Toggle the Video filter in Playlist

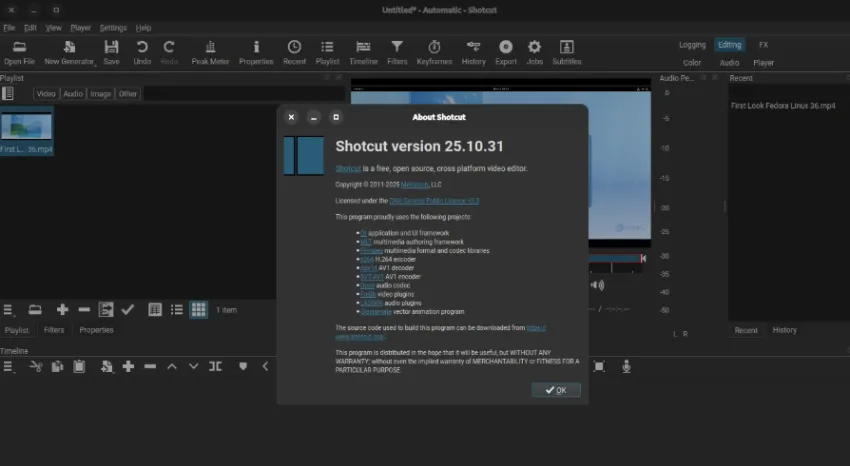[x=46, y=94]
